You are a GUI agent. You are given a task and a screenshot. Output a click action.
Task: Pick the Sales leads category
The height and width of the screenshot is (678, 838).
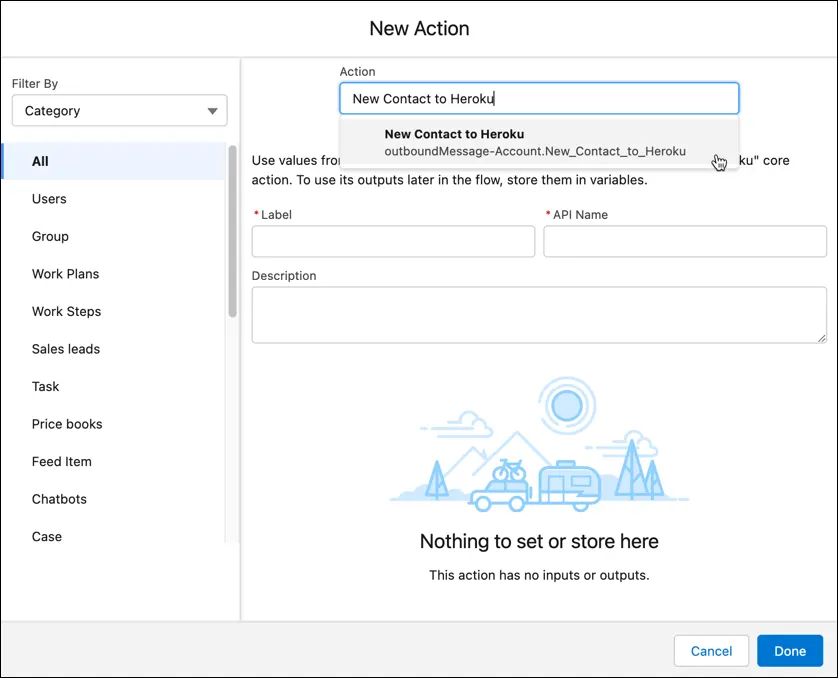coord(114,349)
